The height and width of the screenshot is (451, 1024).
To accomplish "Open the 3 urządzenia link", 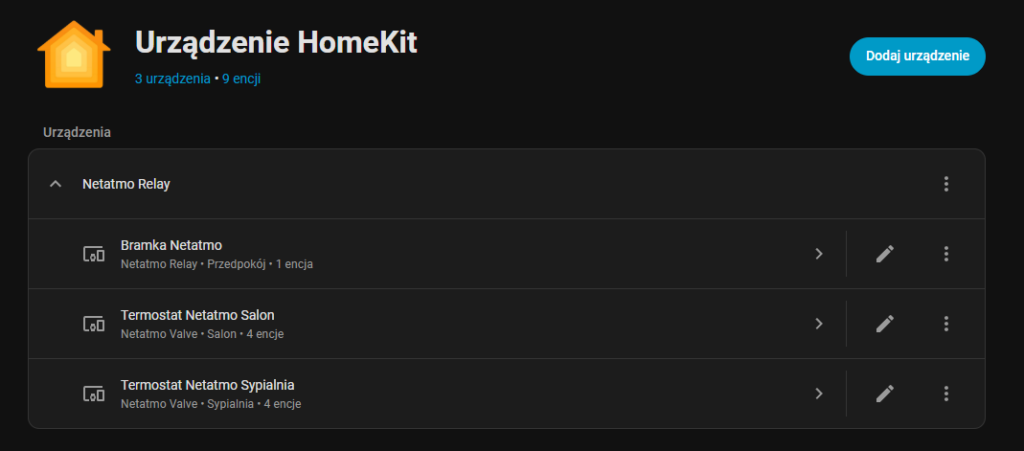I will coord(172,78).
